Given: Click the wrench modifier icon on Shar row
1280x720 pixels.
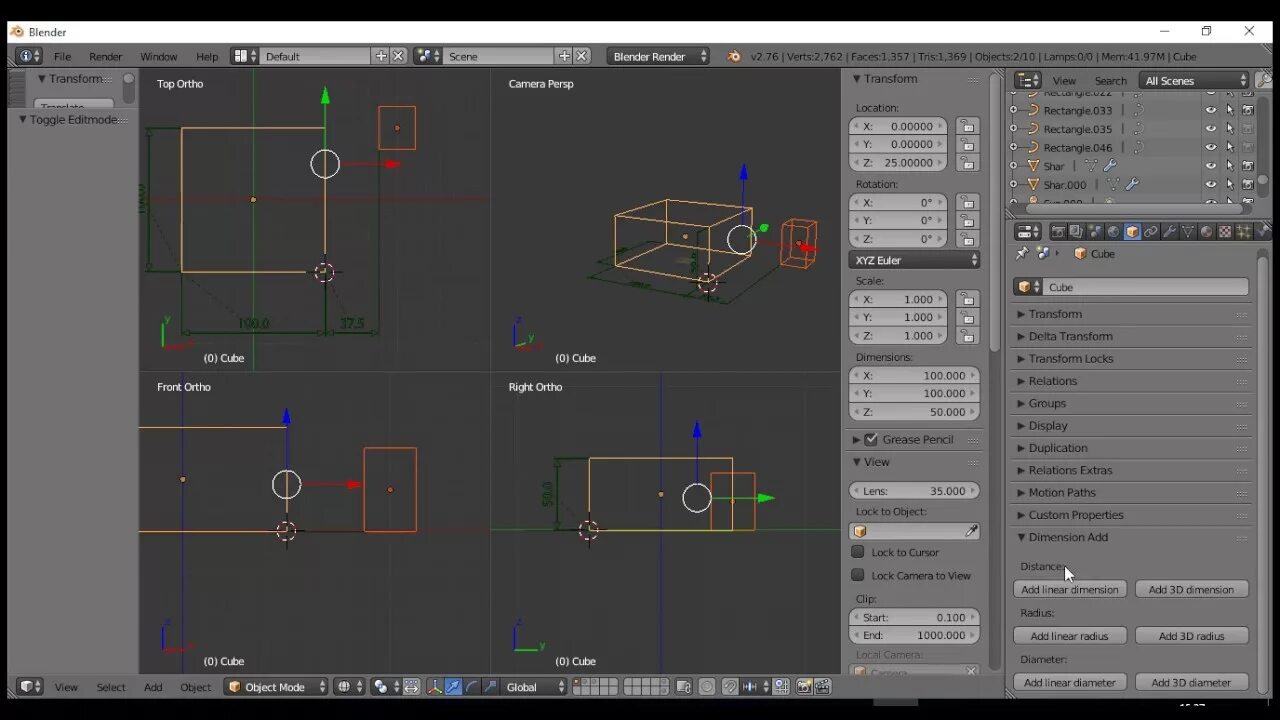Looking at the screenshot, I should 1109,166.
